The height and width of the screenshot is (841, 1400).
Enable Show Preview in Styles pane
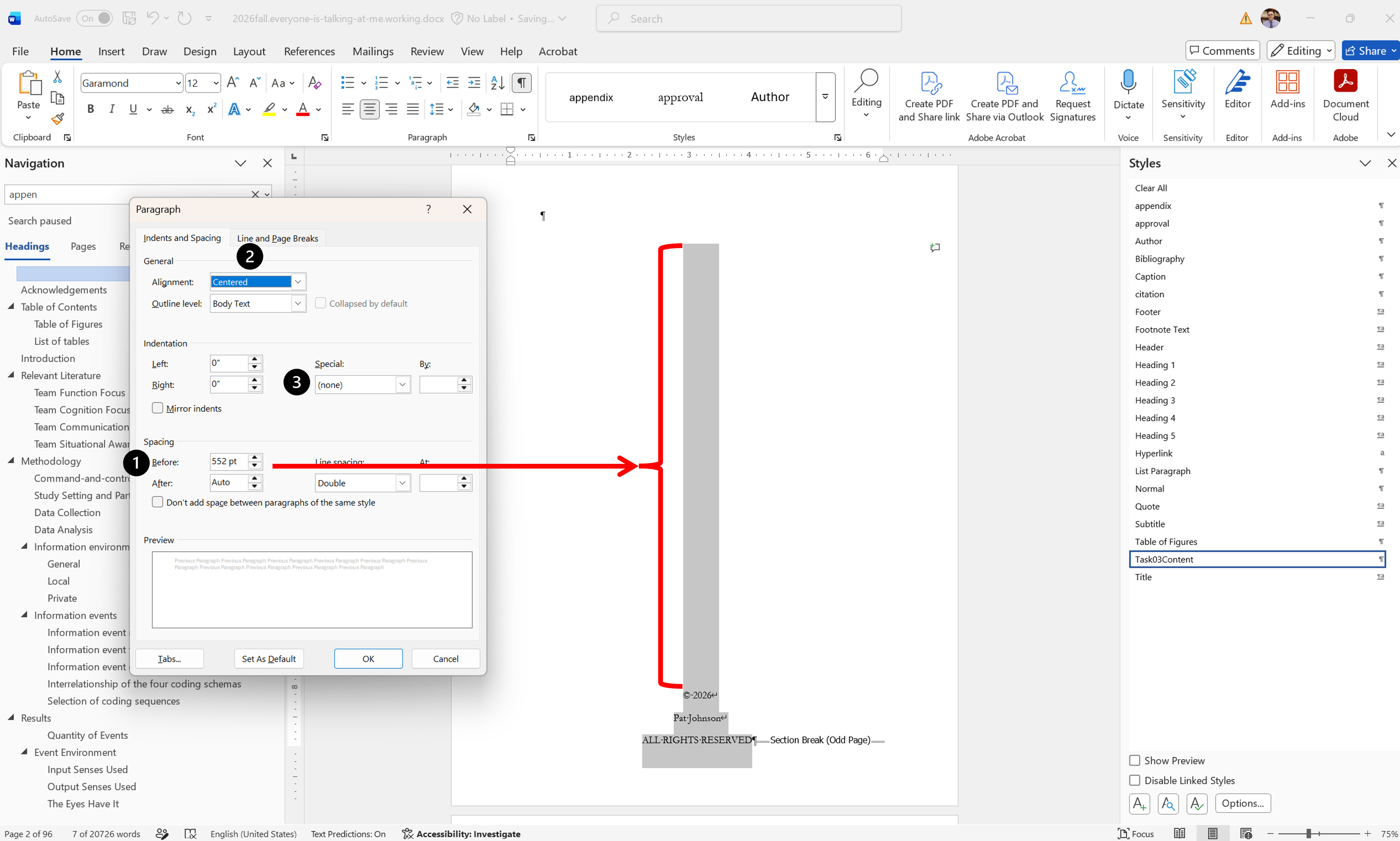(x=1134, y=760)
